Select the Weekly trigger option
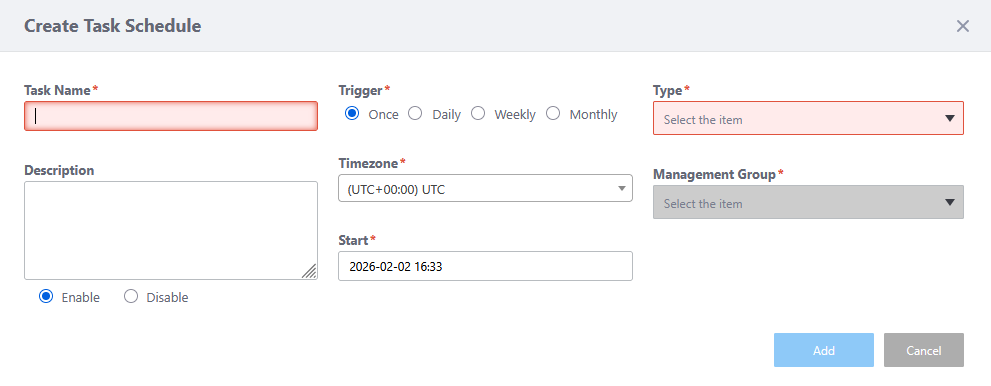Screen dimensions: 991x386 pos(478,114)
